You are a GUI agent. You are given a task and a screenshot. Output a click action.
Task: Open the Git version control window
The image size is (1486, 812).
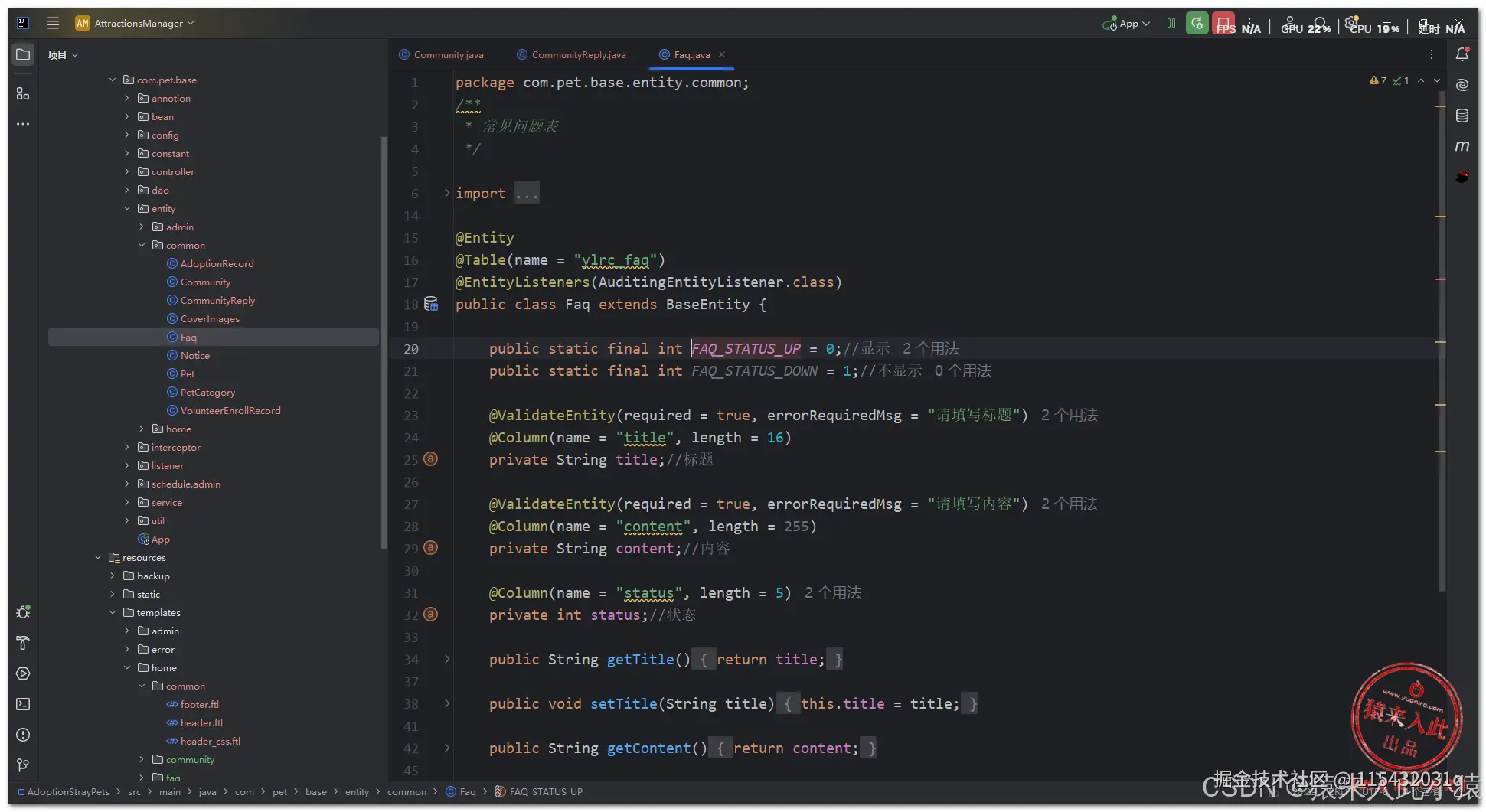[23, 765]
